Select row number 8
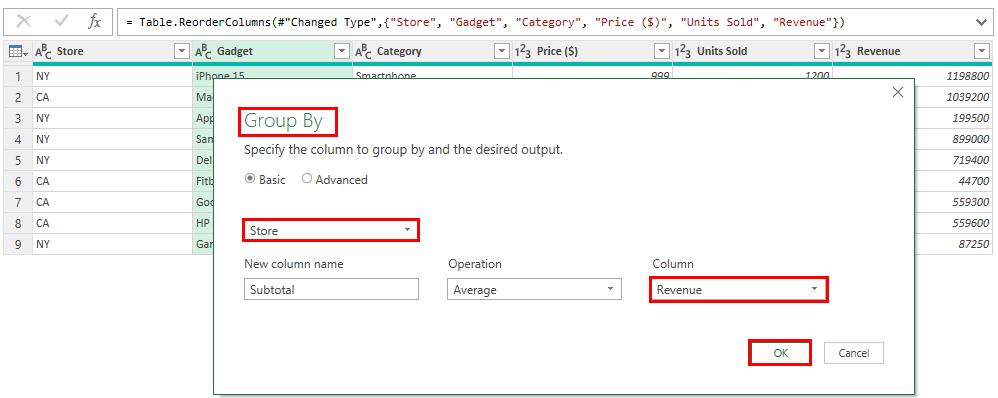This screenshot has height=398, width=998. pyautogui.click(x=18, y=224)
